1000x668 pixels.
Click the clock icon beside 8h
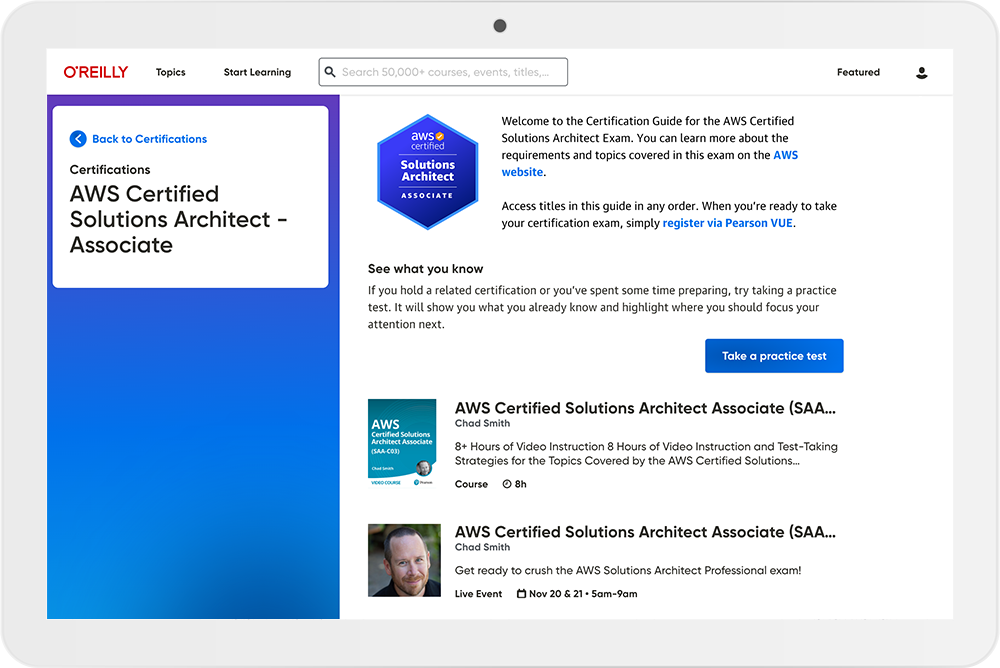[x=507, y=484]
